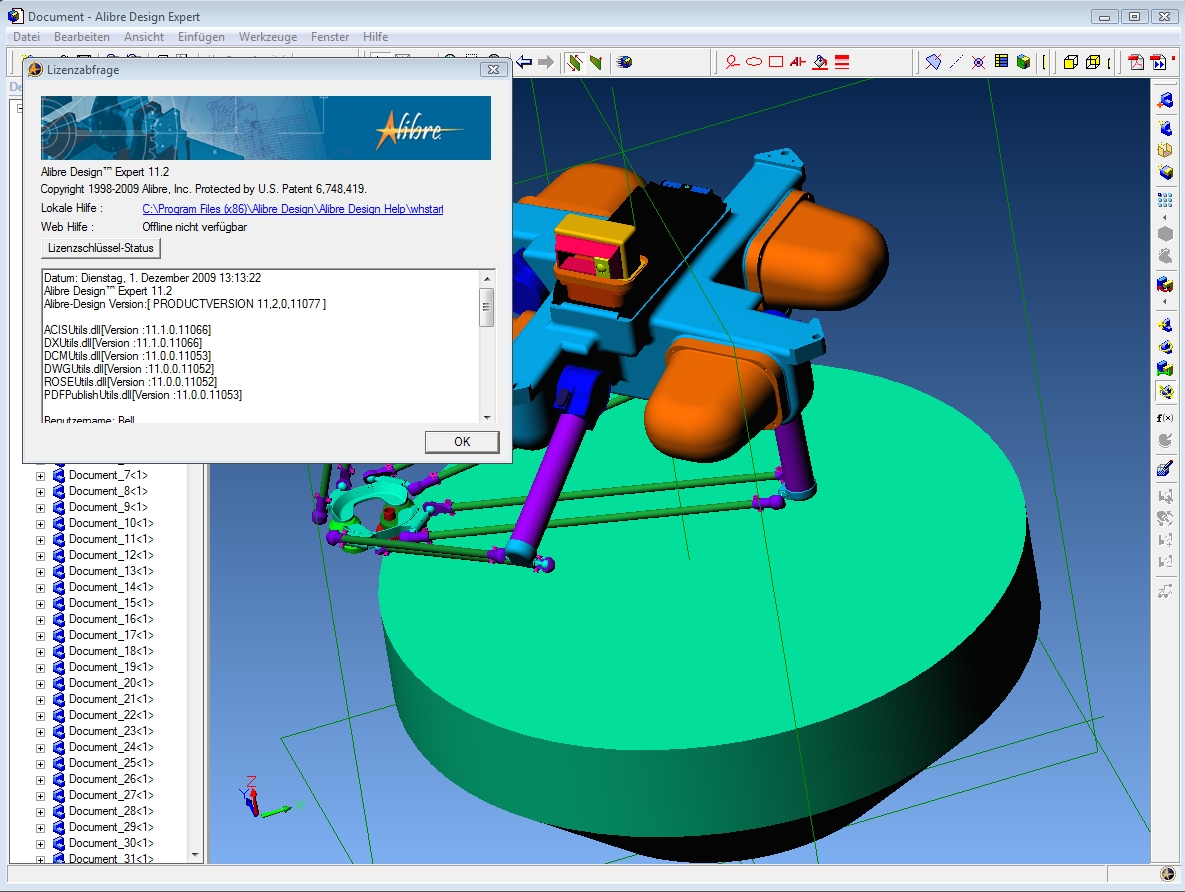Expand the Document_10<1> tree node
Viewport: 1185px width, 892px height.
pyautogui.click(x=41, y=524)
